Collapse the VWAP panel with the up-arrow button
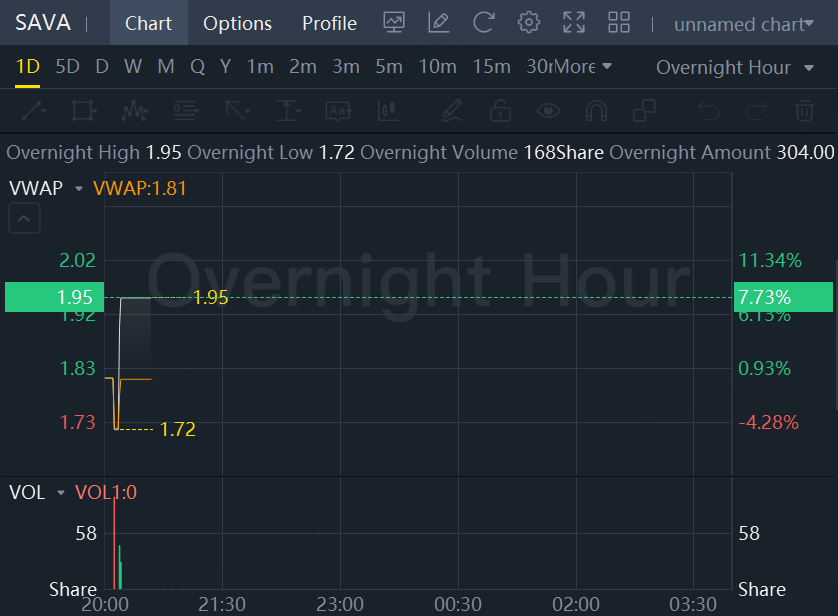The image size is (838, 616). click(25, 217)
